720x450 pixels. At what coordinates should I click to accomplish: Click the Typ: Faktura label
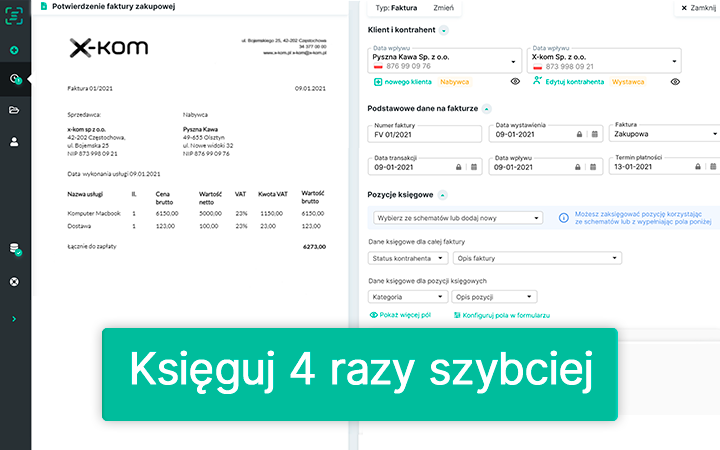coord(396,8)
